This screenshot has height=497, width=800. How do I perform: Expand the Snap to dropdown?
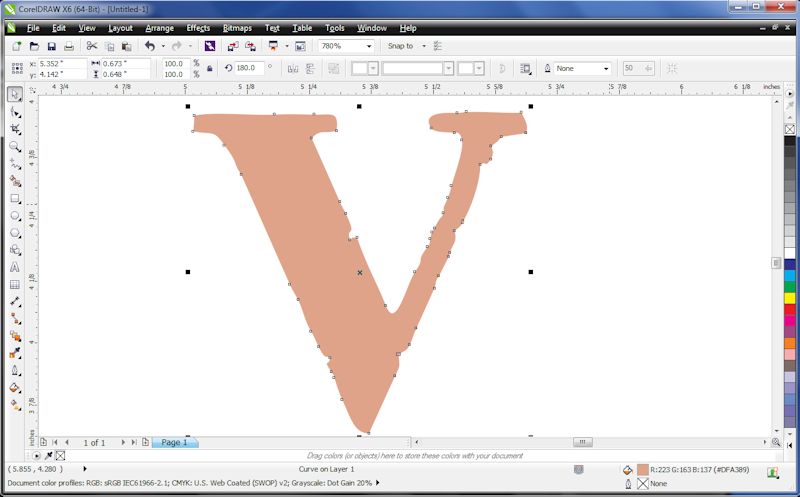(423, 46)
